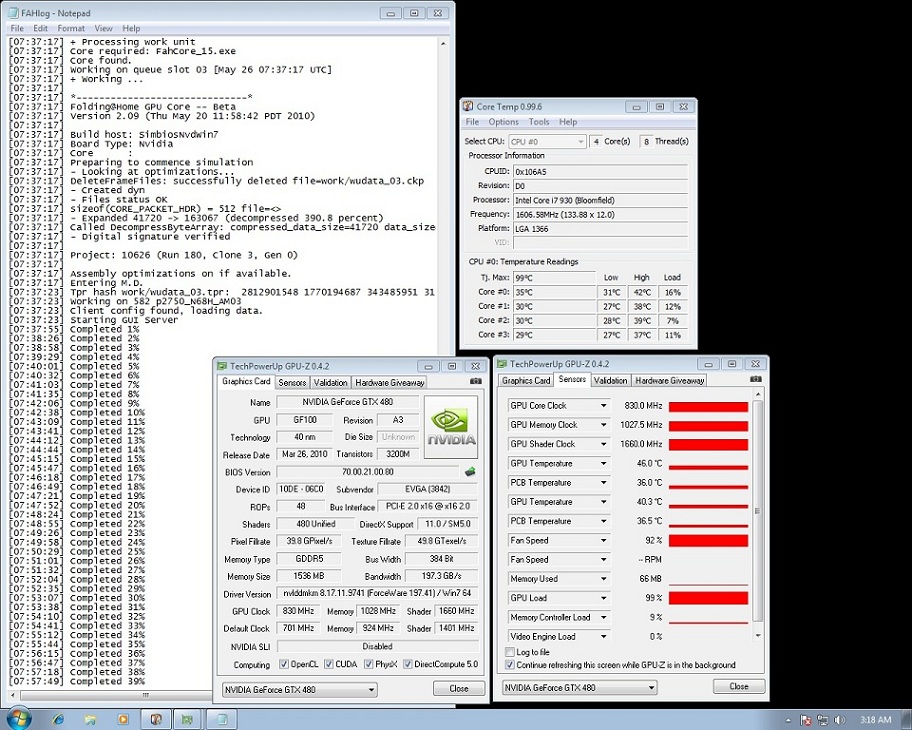Click the clock showing 3:18 AM

click(876, 719)
